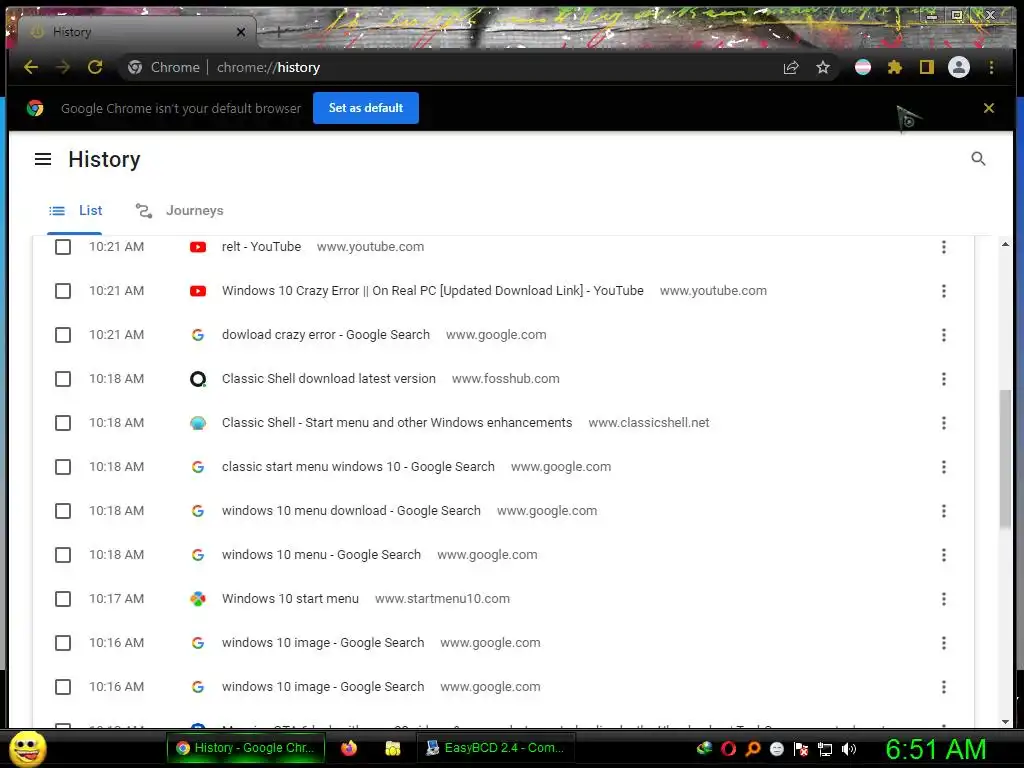Open the profile avatar menu
The height and width of the screenshot is (768, 1024).
(x=959, y=67)
